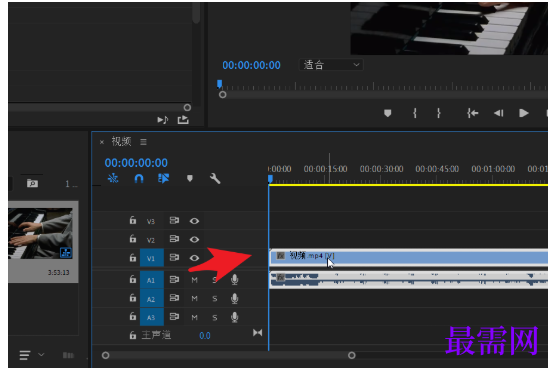Mute the A3 audio track
The width and height of the screenshot is (557, 372).
(x=194, y=318)
